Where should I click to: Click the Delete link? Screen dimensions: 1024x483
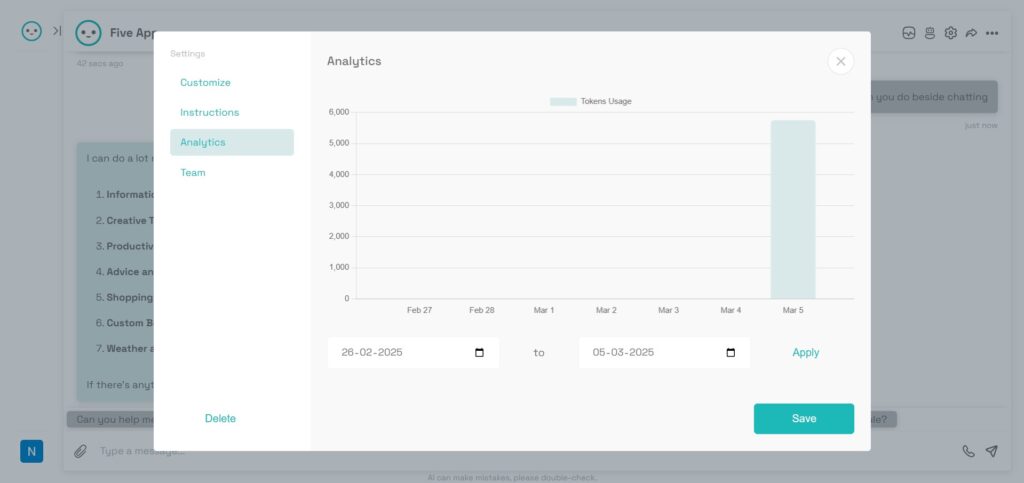point(220,418)
